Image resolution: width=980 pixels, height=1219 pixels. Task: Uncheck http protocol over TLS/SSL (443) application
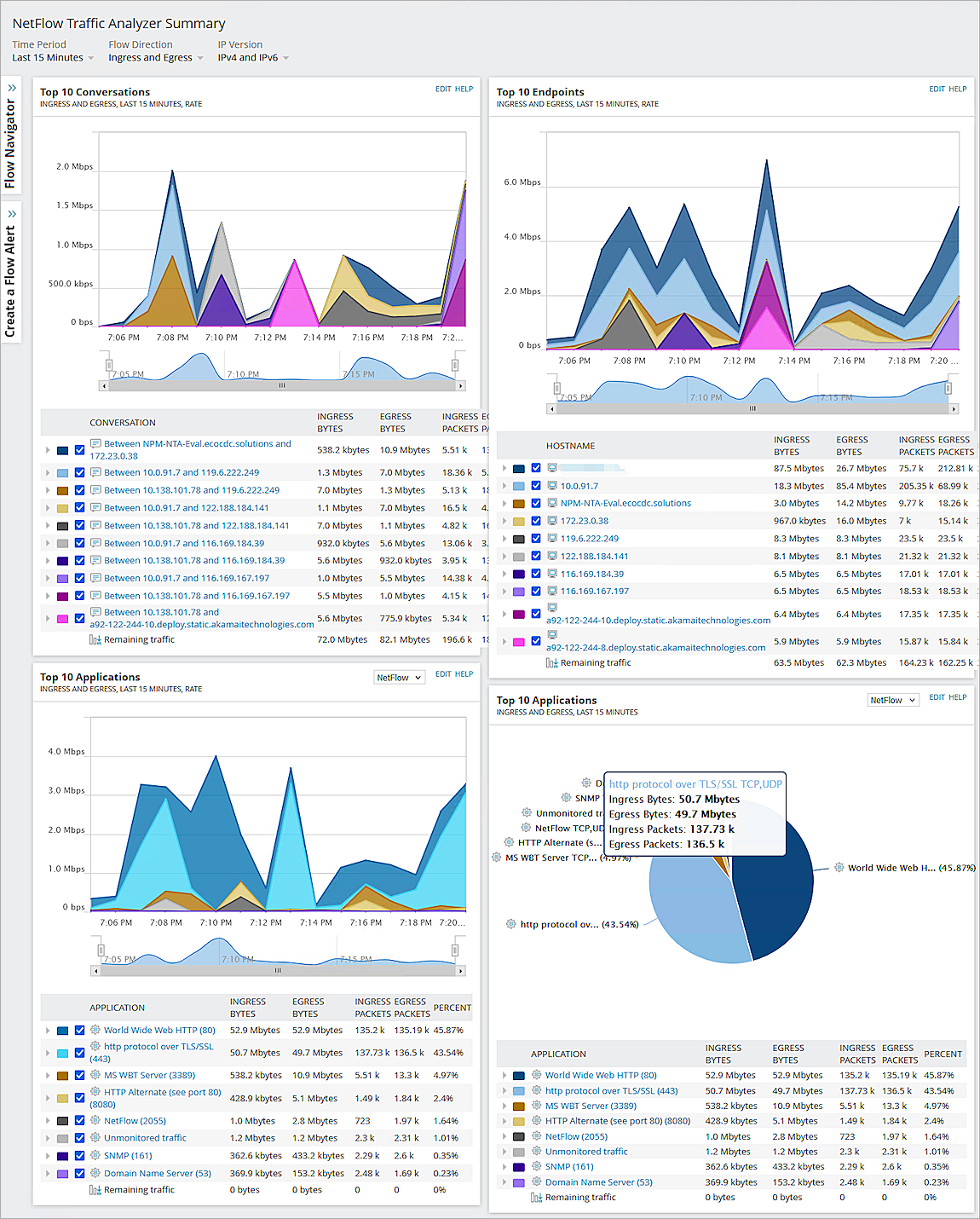(79, 1053)
